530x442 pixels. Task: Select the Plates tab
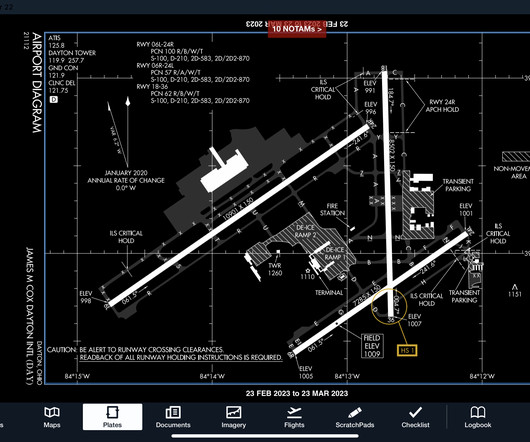point(113,417)
